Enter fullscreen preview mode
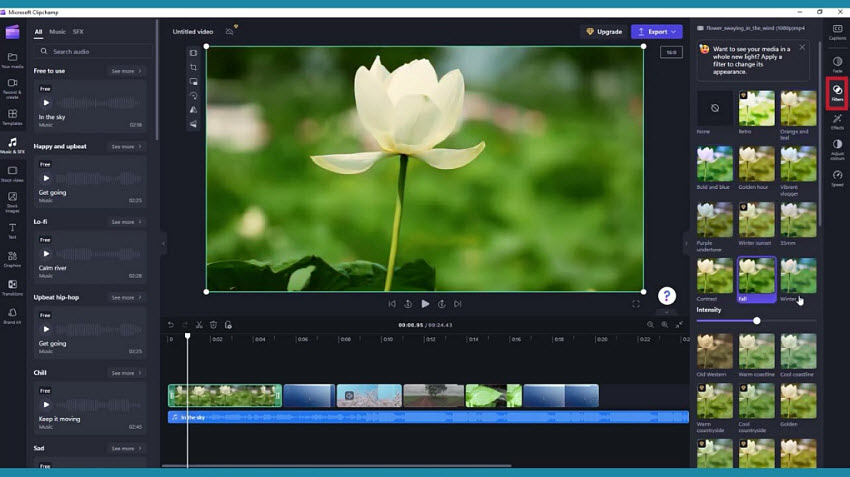Viewport: 850px width, 477px height. 636,304
